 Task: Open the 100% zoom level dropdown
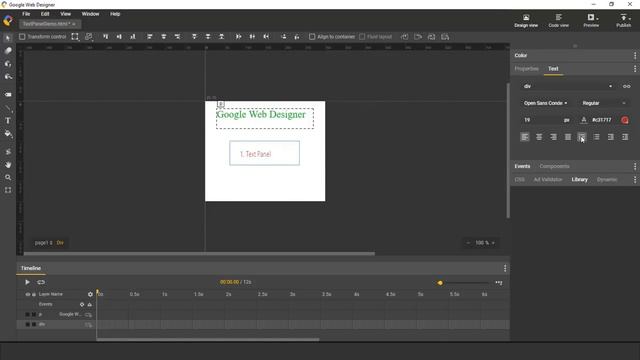click(485, 243)
